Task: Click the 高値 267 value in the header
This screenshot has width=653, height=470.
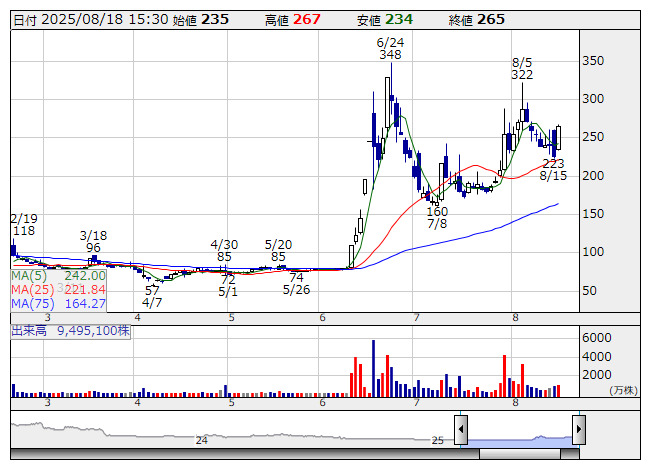Action: pos(305,19)
